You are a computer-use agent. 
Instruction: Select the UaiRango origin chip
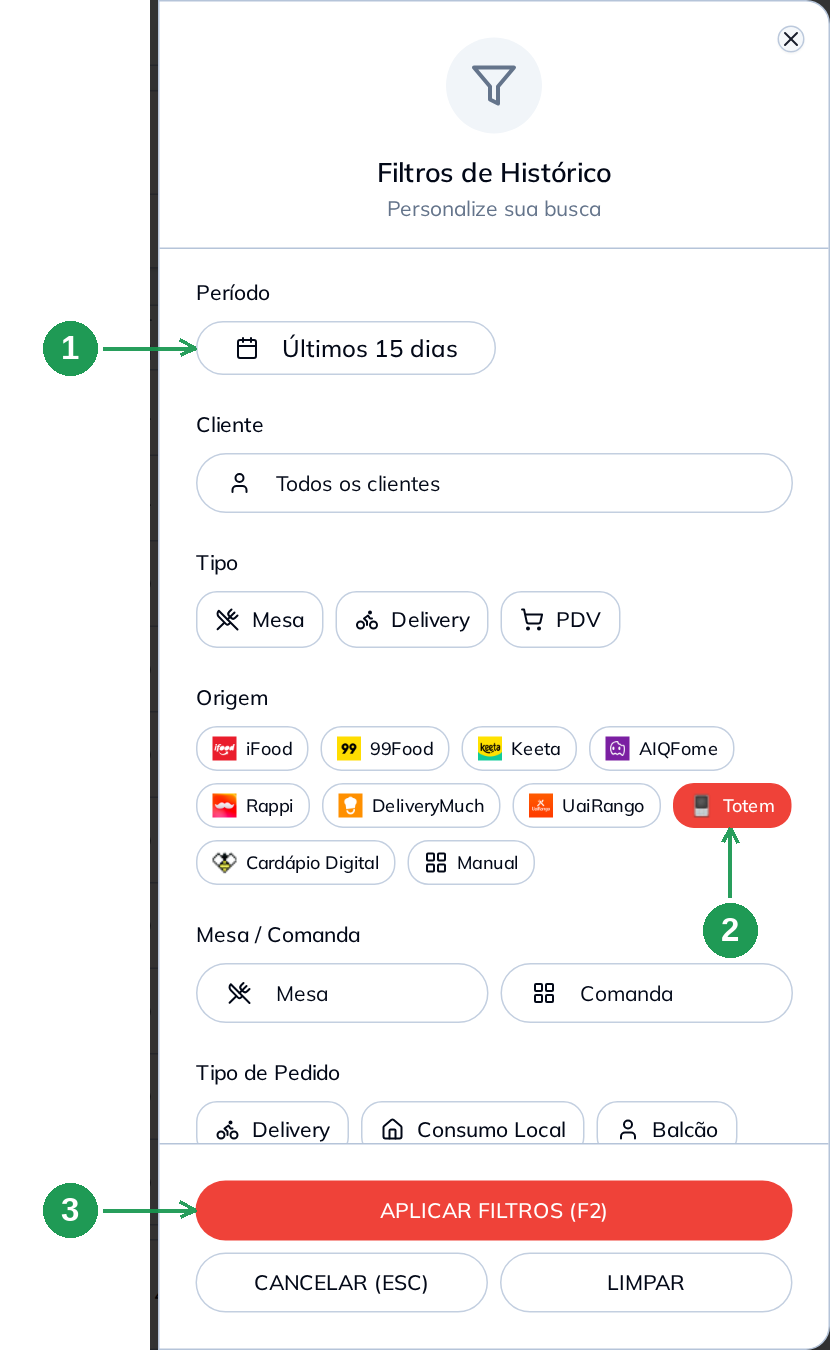tap(586, 806)
